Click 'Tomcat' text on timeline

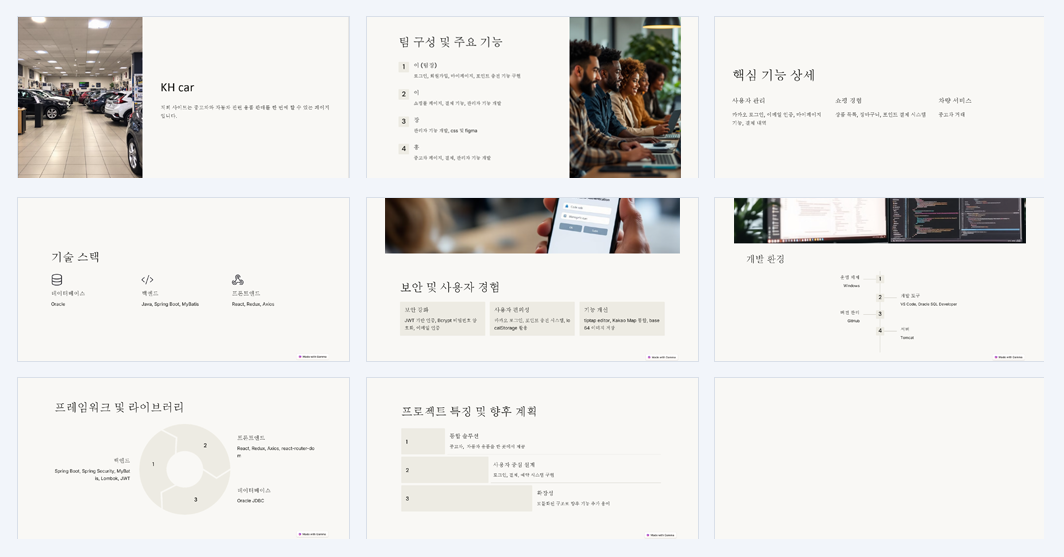(907, 337)
